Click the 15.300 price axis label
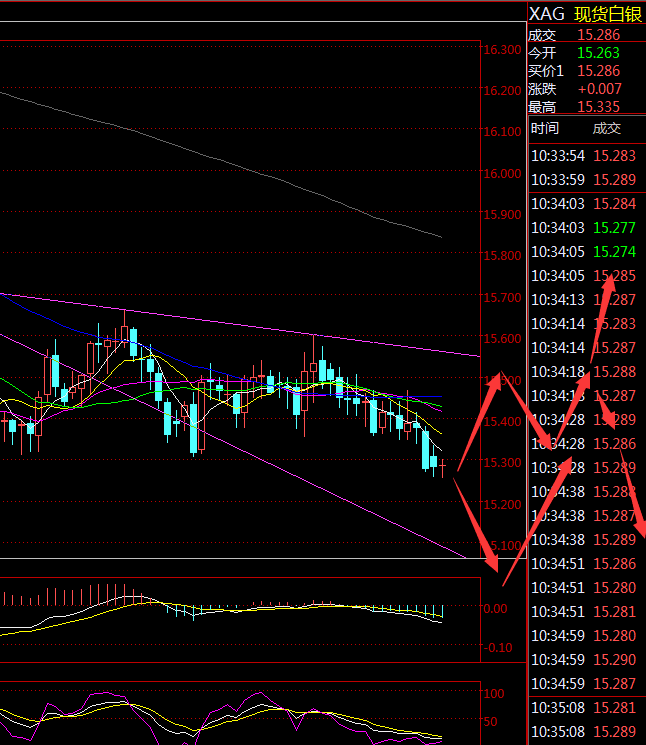646x745 pixels. [502, 462]
